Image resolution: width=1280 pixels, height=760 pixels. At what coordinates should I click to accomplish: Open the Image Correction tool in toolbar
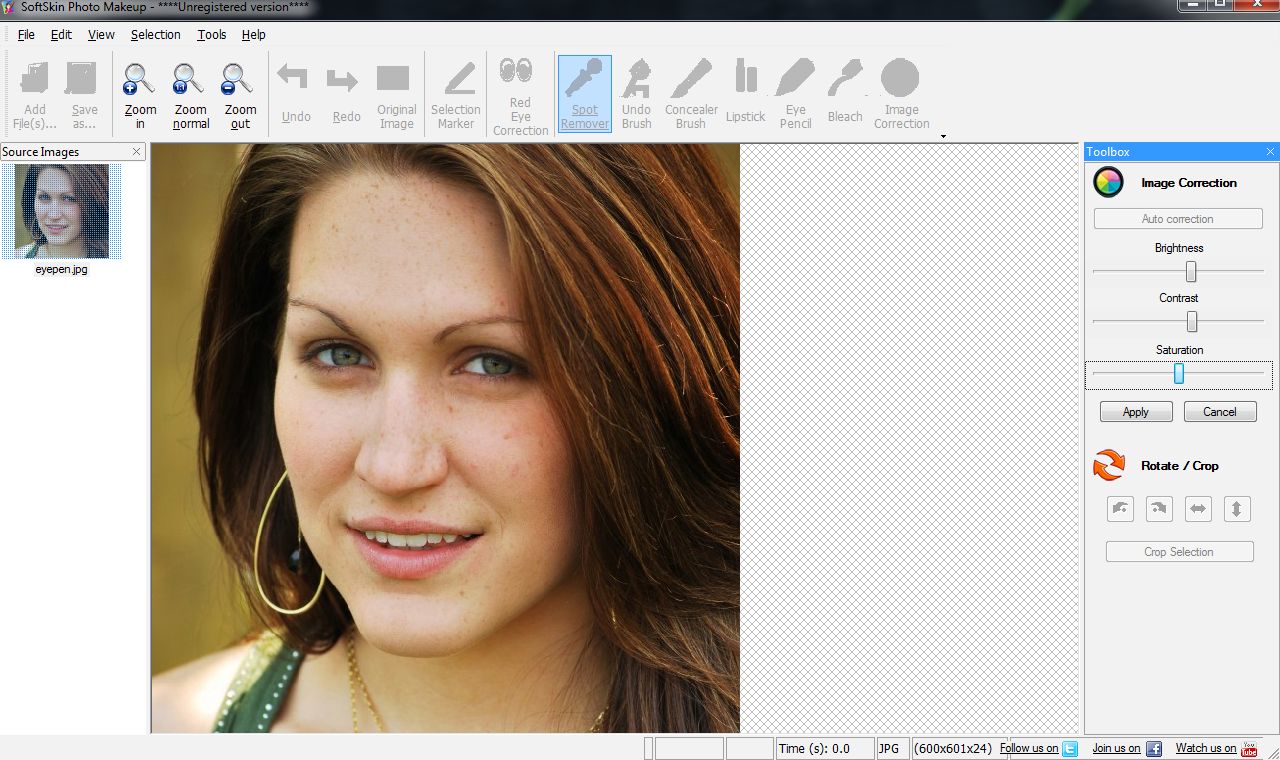pos(901,95)
